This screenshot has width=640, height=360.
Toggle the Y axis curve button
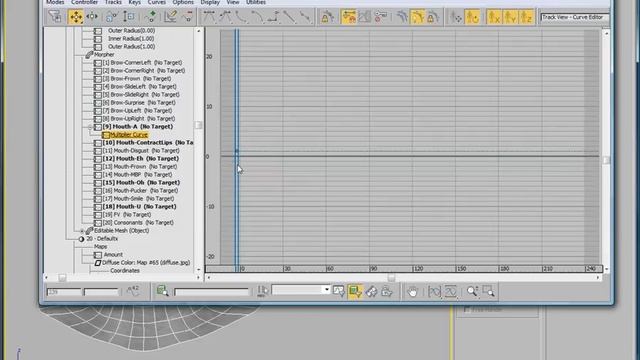510,17
